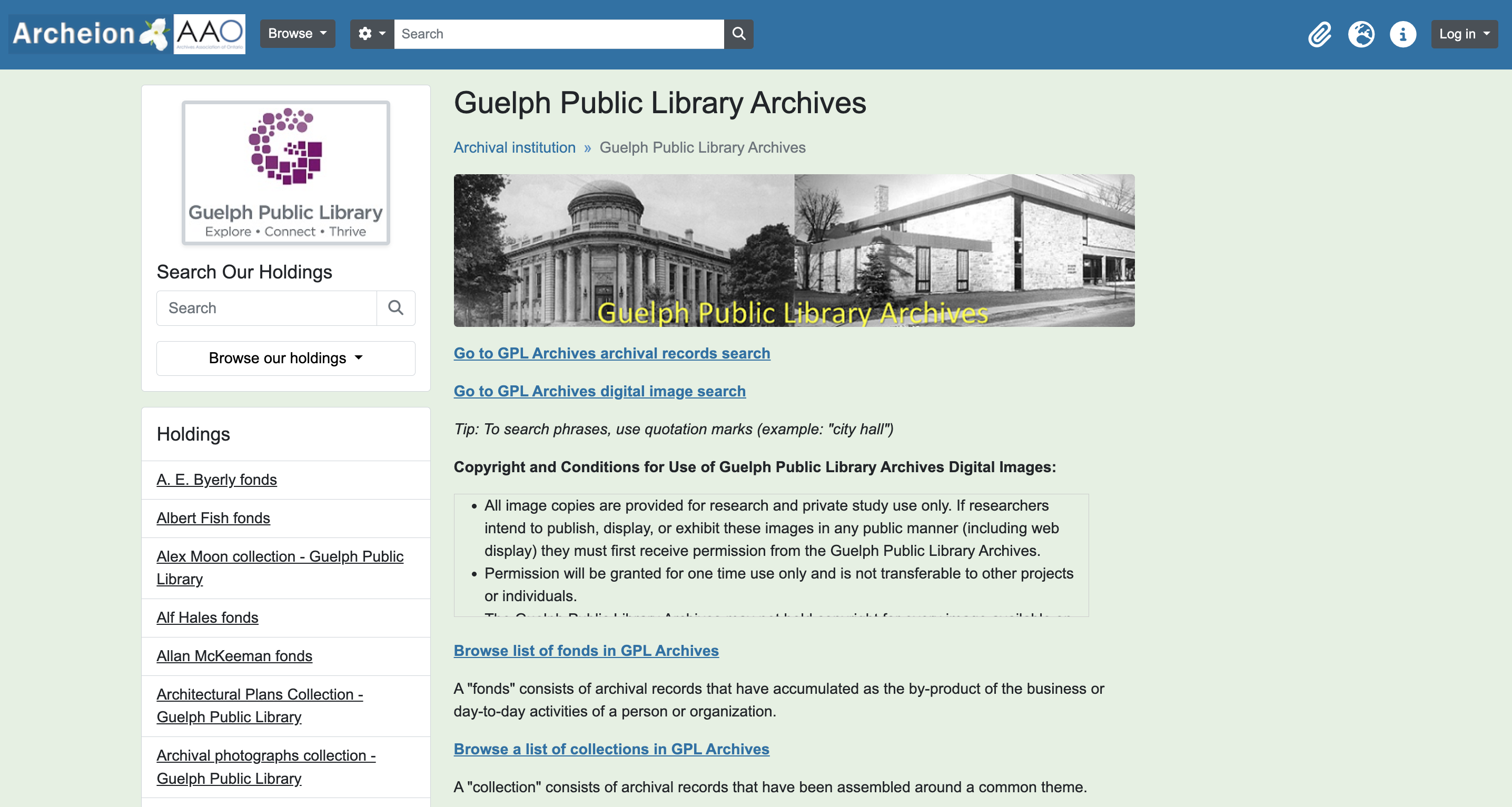Open the language globe icon
The width and height of the screenshot is (1512, 807).
click(x=1361, y=34)
